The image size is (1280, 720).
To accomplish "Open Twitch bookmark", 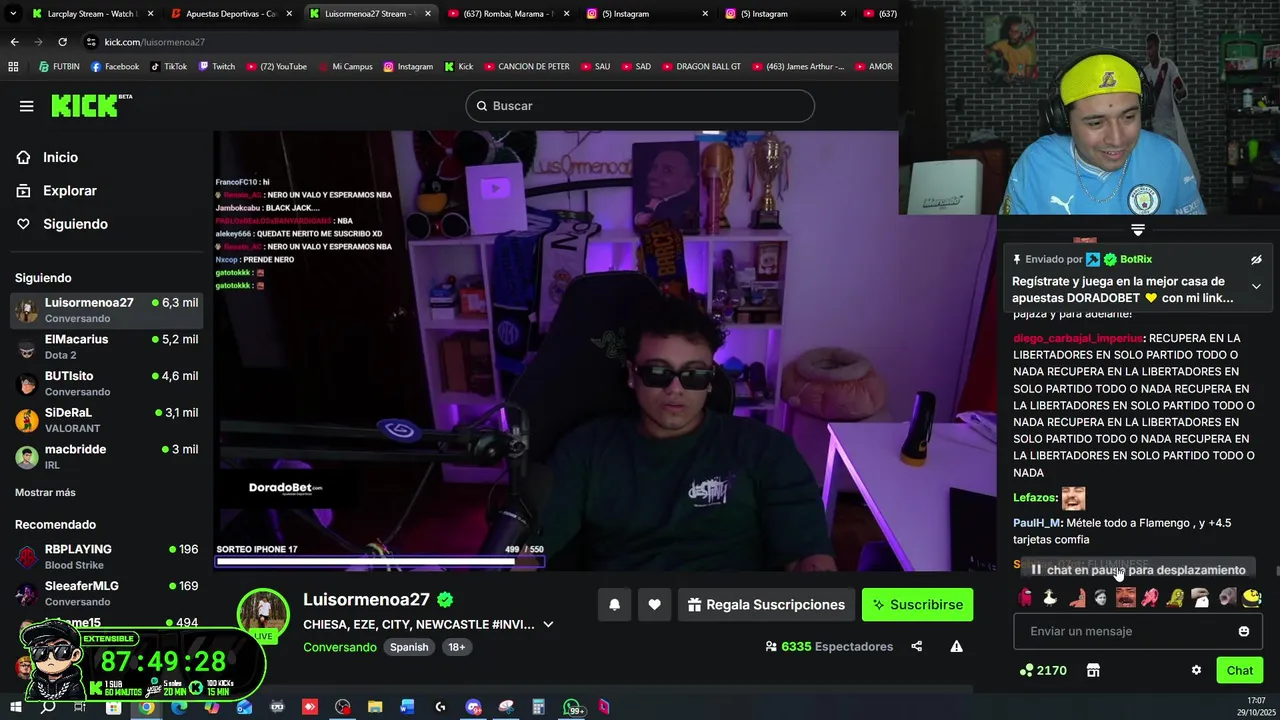I will [x=217, y=67].
